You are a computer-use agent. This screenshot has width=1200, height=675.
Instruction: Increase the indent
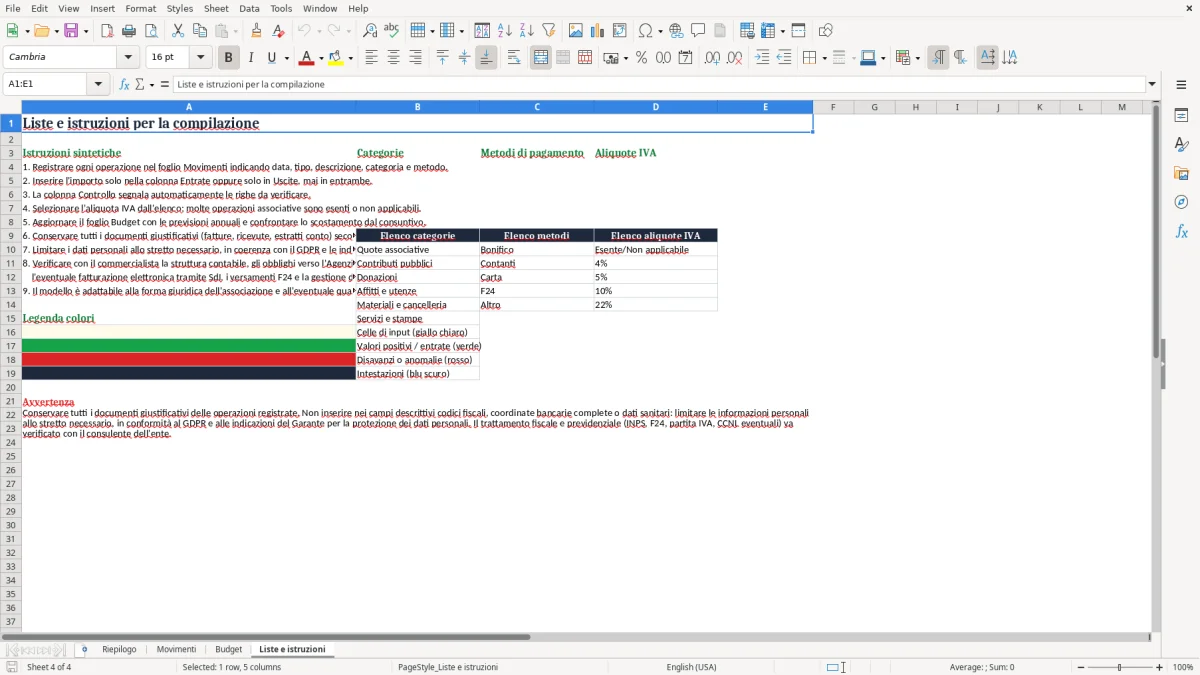(762, 58)
